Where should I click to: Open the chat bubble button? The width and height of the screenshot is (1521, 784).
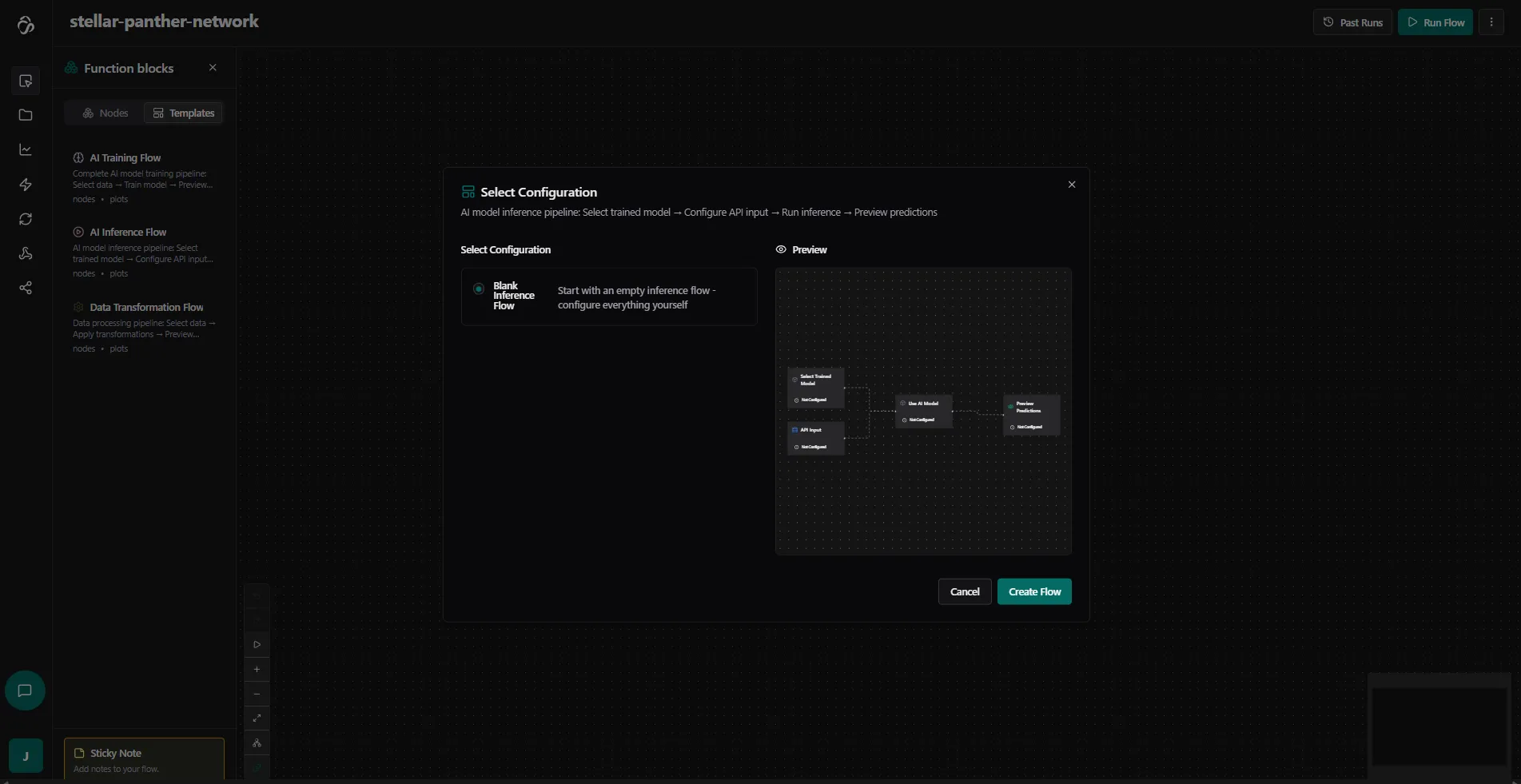pyautogui.click(x=25, y=690)
